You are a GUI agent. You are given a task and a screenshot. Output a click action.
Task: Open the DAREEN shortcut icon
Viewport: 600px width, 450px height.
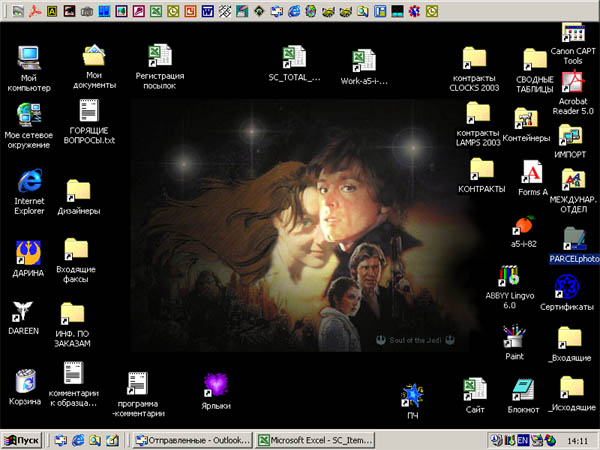(23, 311)
